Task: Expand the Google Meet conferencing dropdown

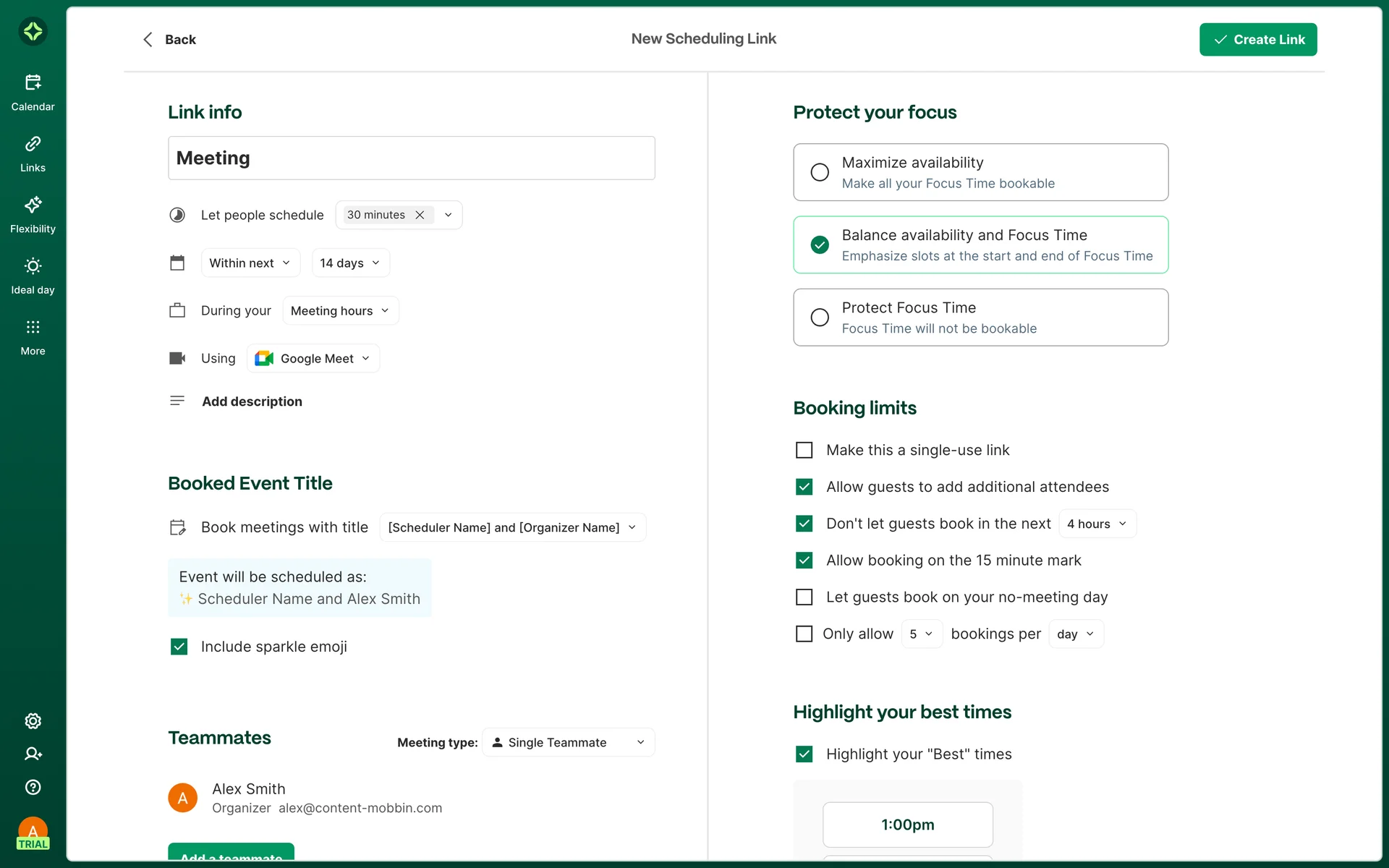Action: coord(313,358)
